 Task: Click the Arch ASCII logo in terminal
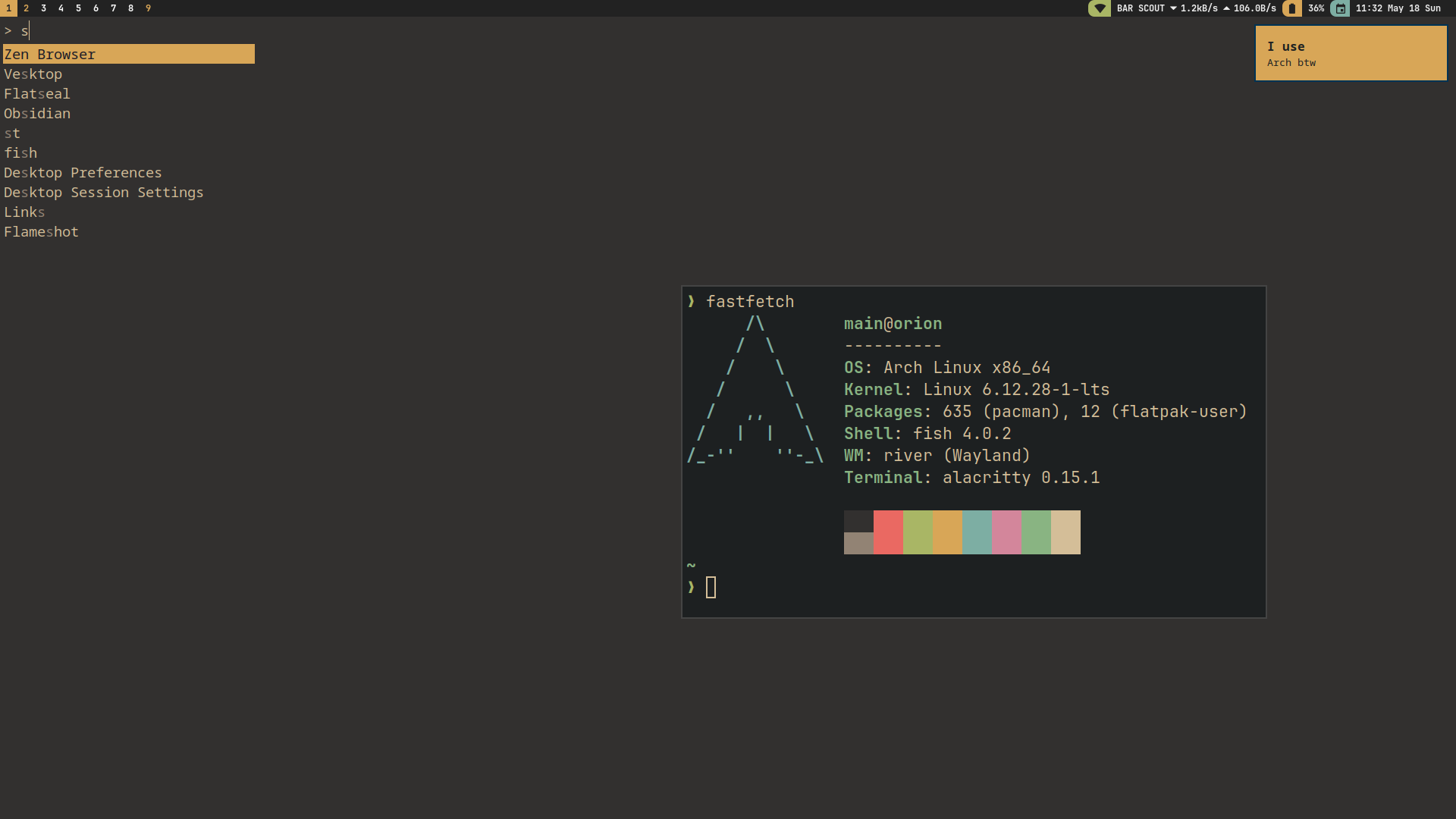tap(755, 389)
